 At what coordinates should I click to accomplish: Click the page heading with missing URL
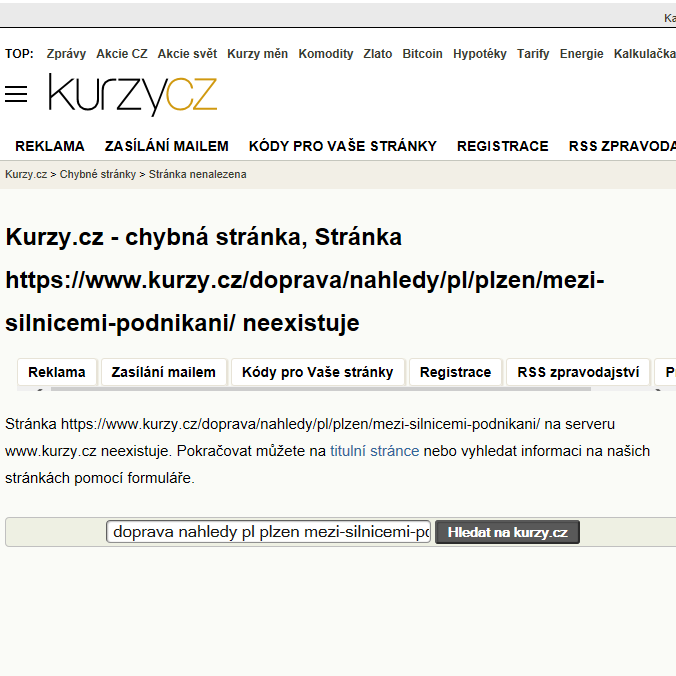[x=305, y=280]
